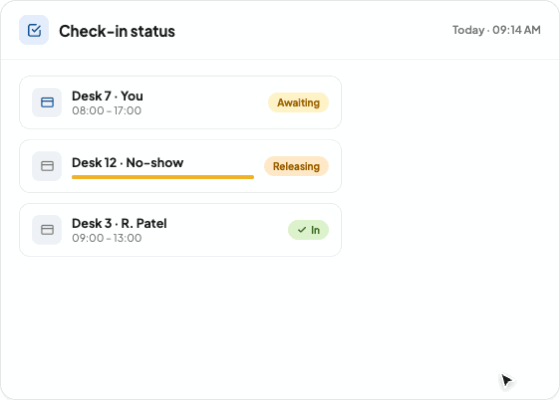560x400 pixels.
Task: Click the 08:00 – 17:00 time range
Action: 107,111
